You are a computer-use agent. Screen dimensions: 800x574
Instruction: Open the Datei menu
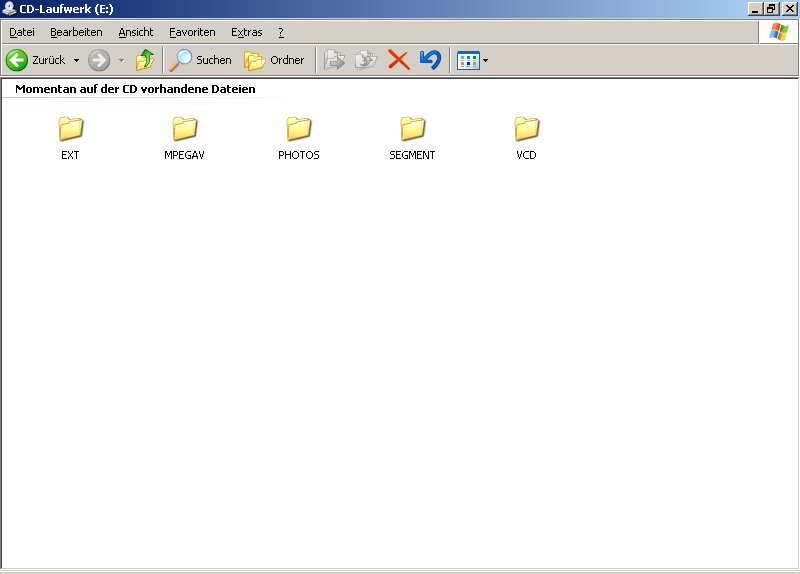(22, 32)
